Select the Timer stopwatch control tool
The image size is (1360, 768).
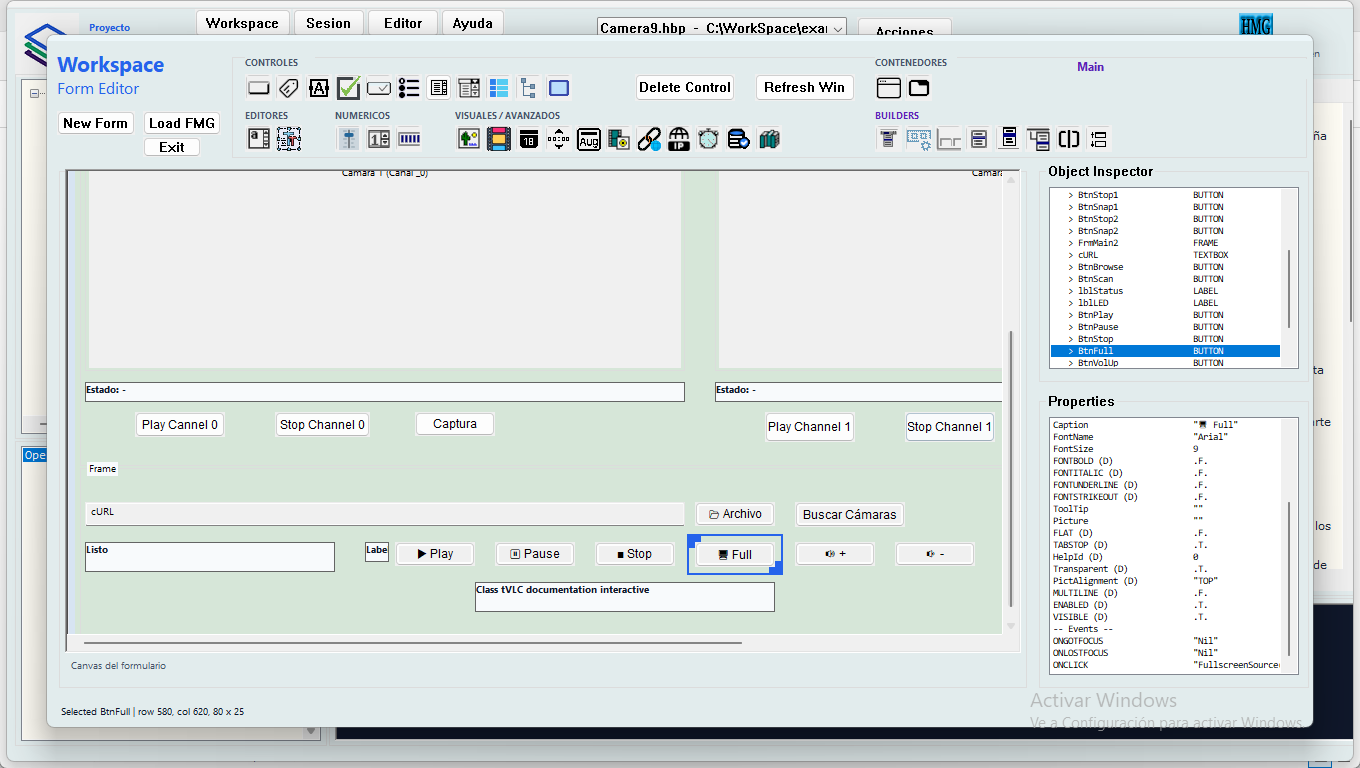click(x=709, y=139)
